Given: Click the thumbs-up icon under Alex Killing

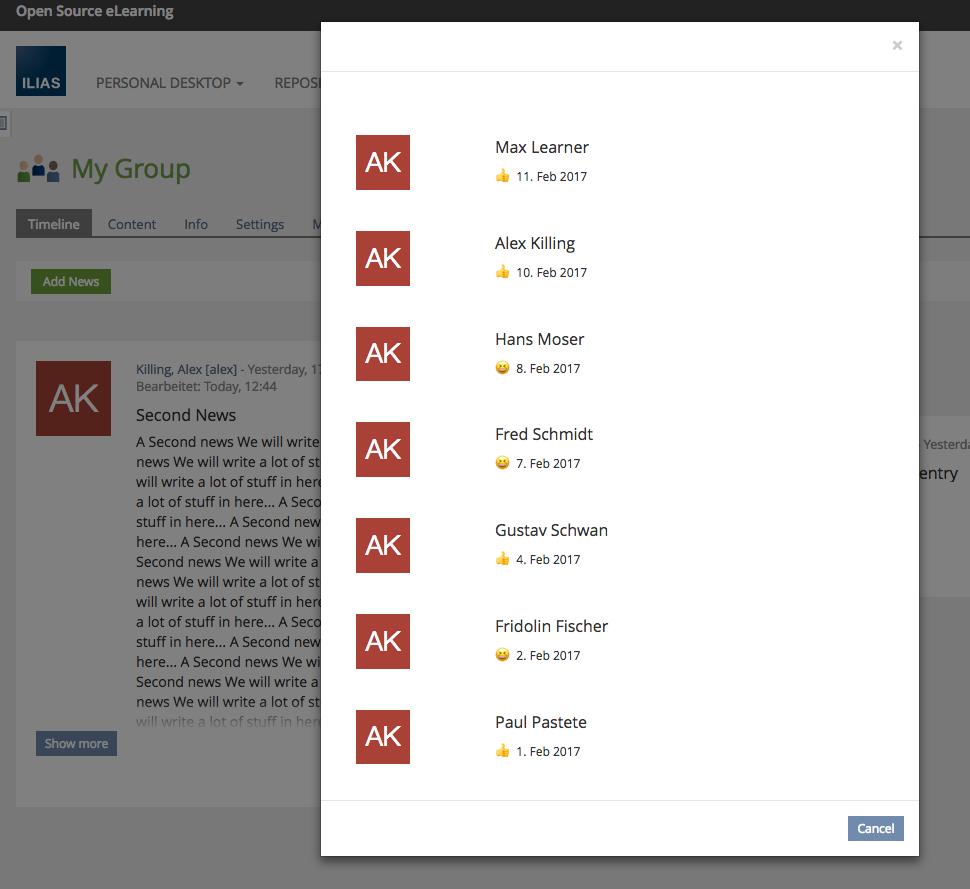Looking at the screenshot, I should tap(502, 272).
